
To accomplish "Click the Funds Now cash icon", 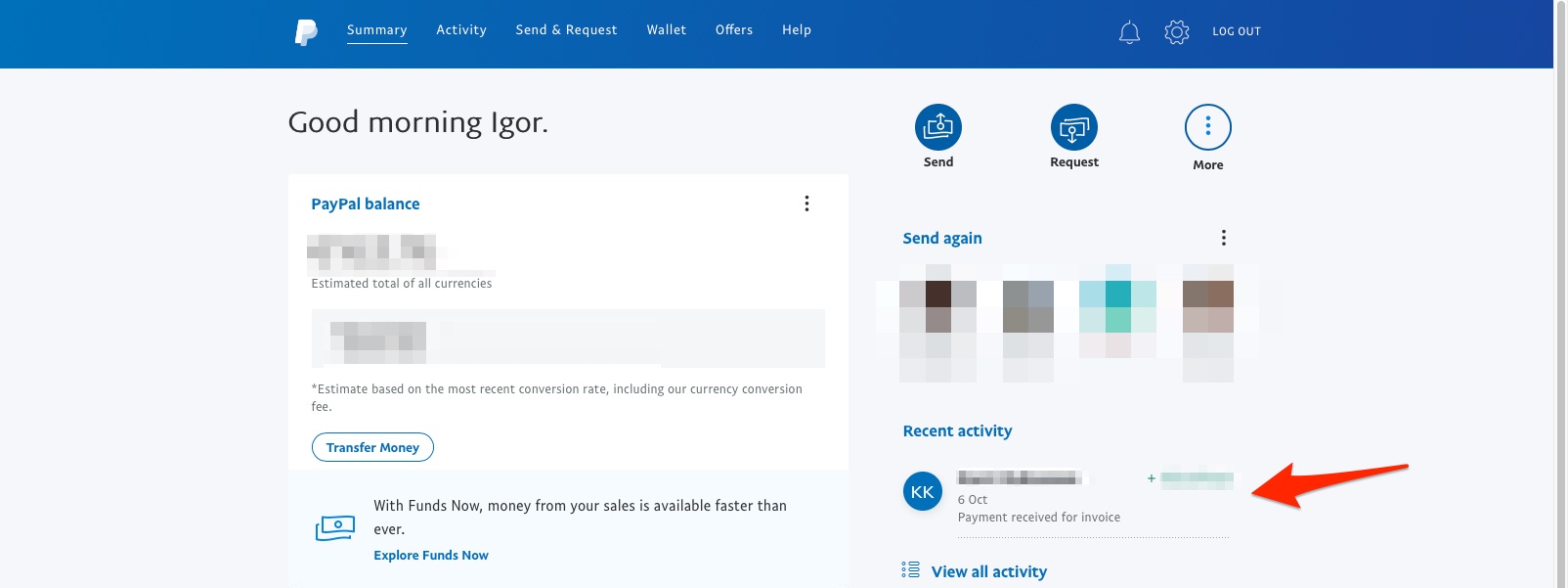I will point(335,528).
